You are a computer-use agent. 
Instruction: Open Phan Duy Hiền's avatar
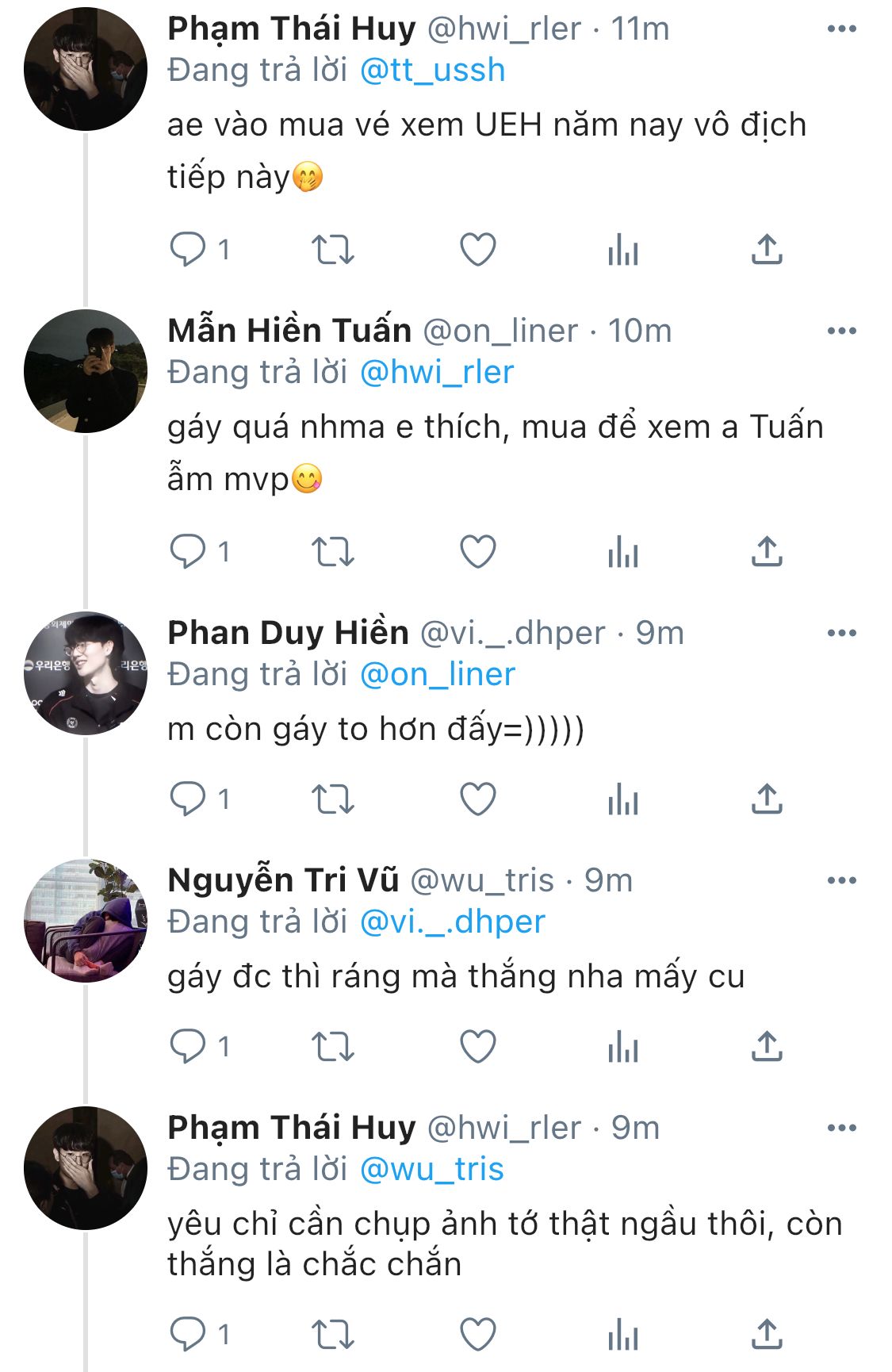[x=86, y=673]
